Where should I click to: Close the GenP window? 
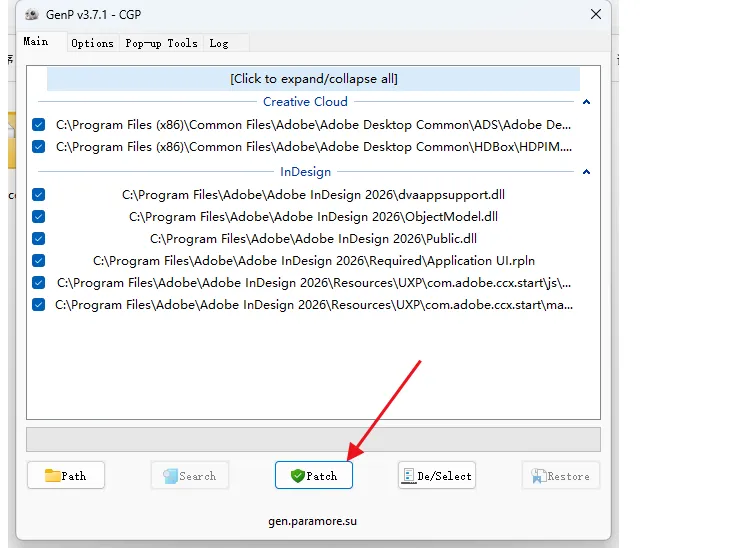coord(596,14)
